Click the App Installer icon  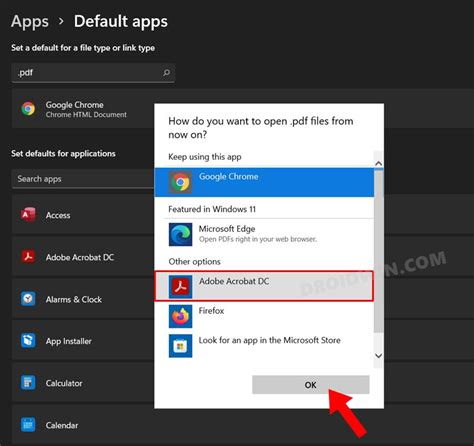tap(28, 341)
